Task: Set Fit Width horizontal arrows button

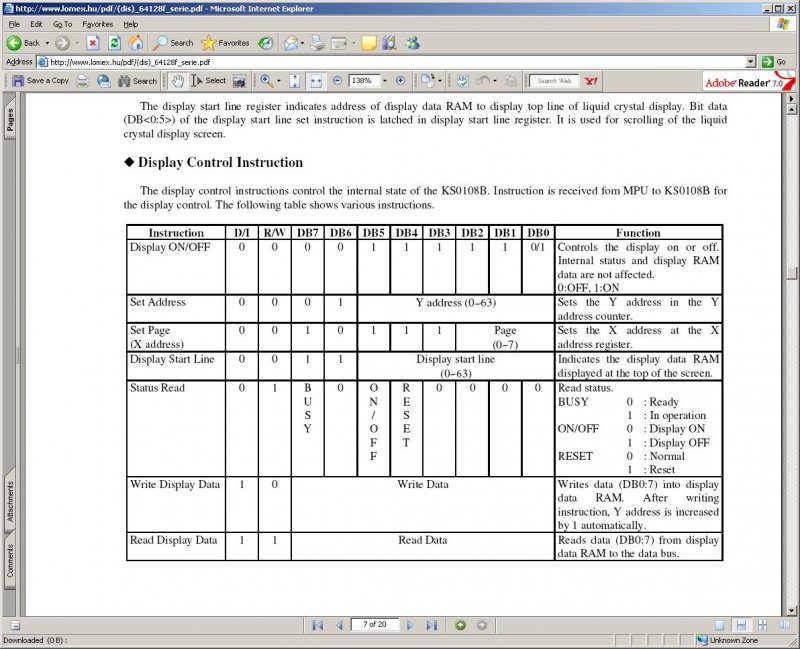Action: click(316, 81)
